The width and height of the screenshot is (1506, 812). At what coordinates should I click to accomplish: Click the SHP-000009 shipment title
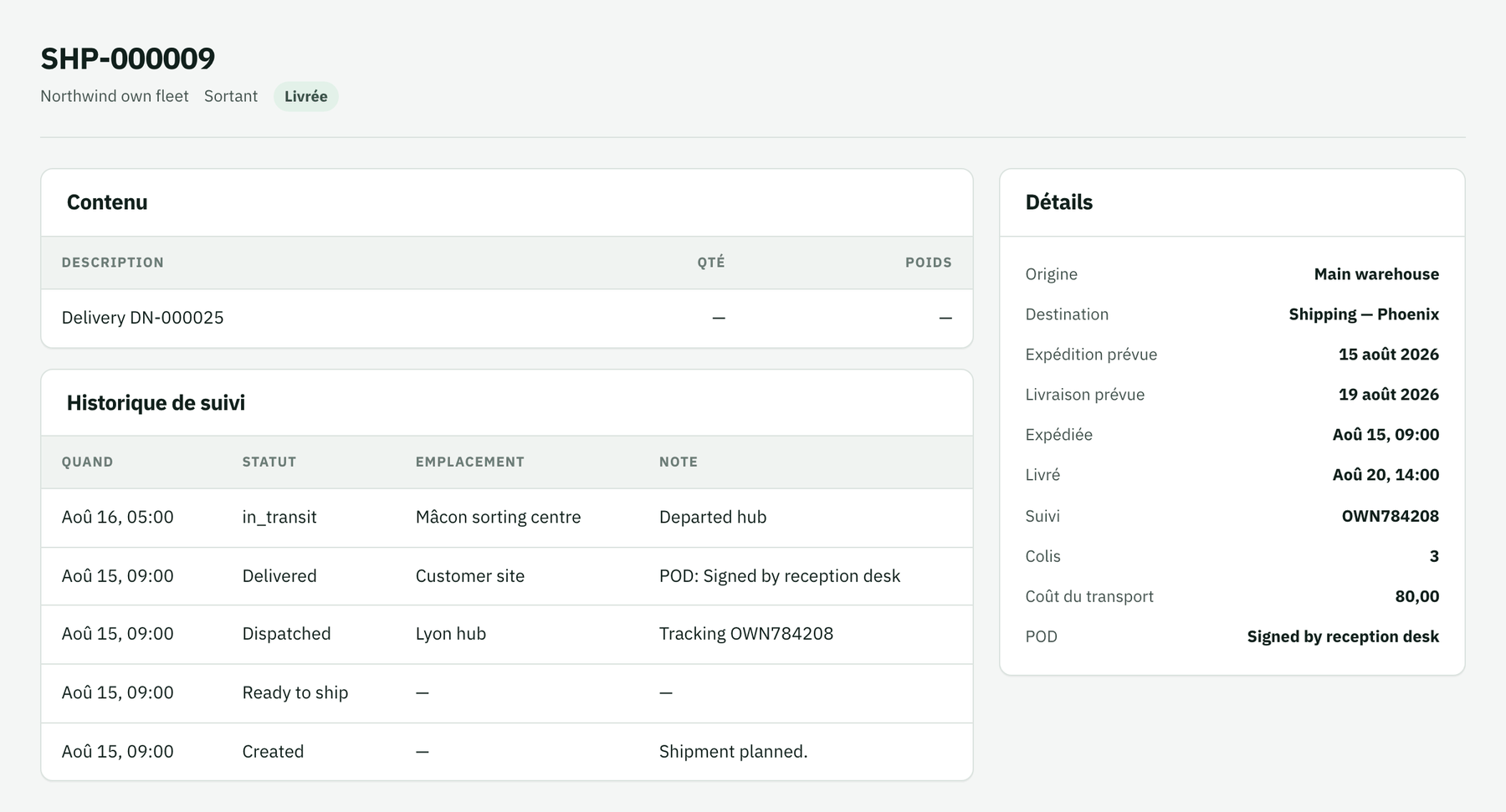click(128, 59)
